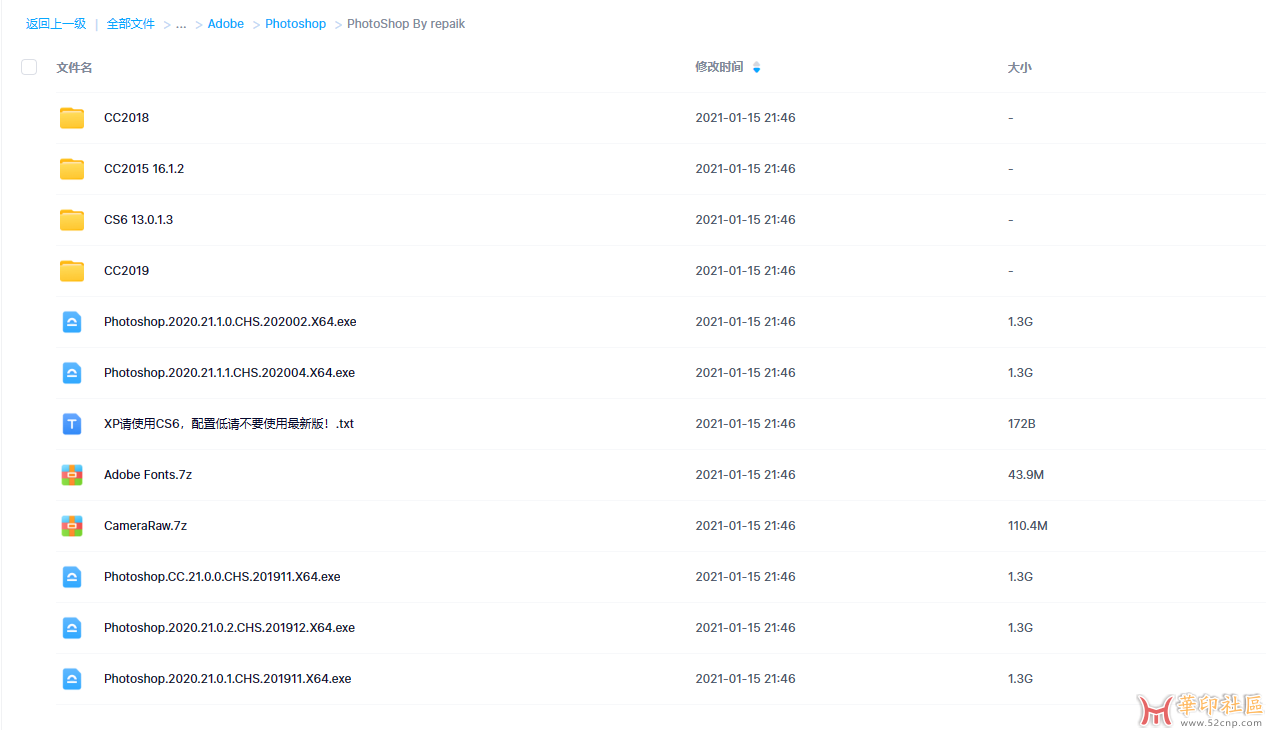Click the Photoshop.2020.21.0.1.CHS.201911.X64.exe file icon
The width and height of the screenshot is (1266, 730).
coord(72,679)
